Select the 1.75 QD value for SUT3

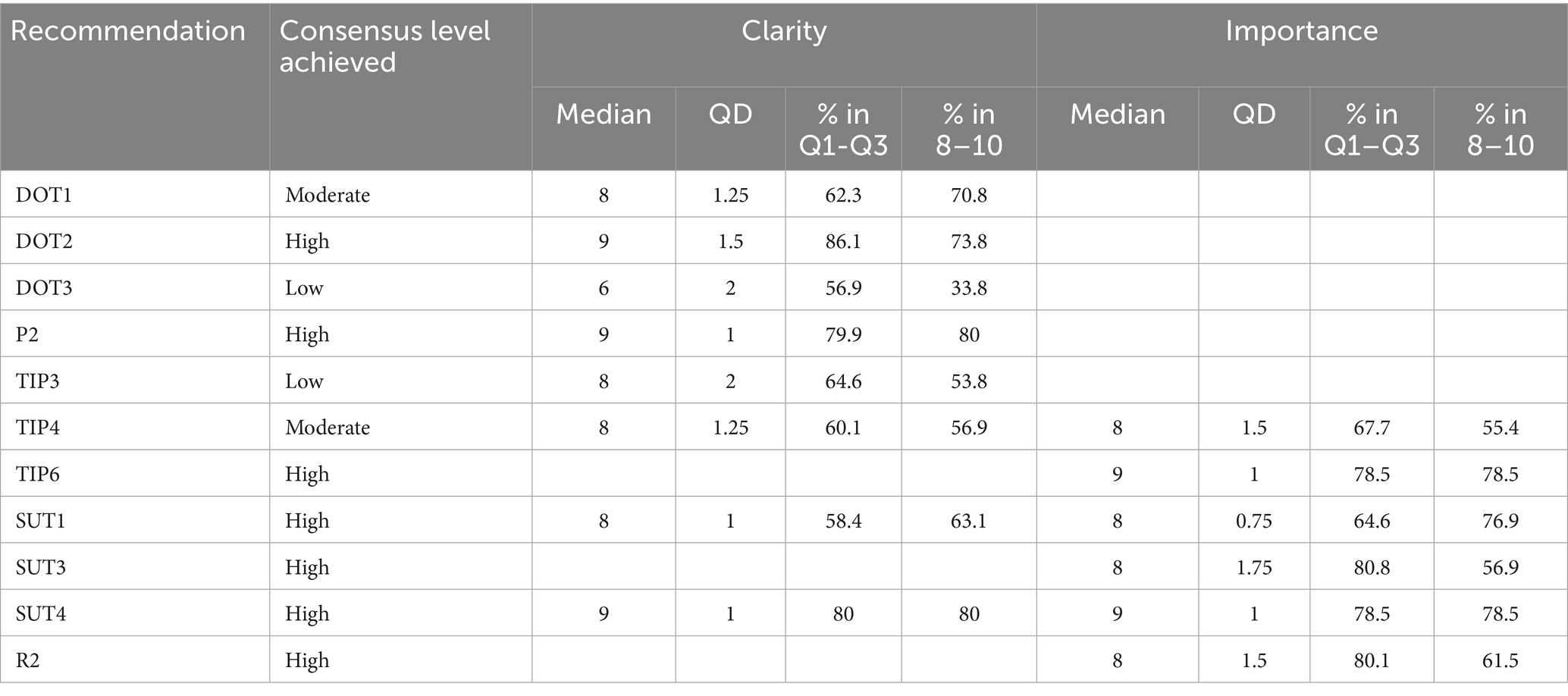1254,567
